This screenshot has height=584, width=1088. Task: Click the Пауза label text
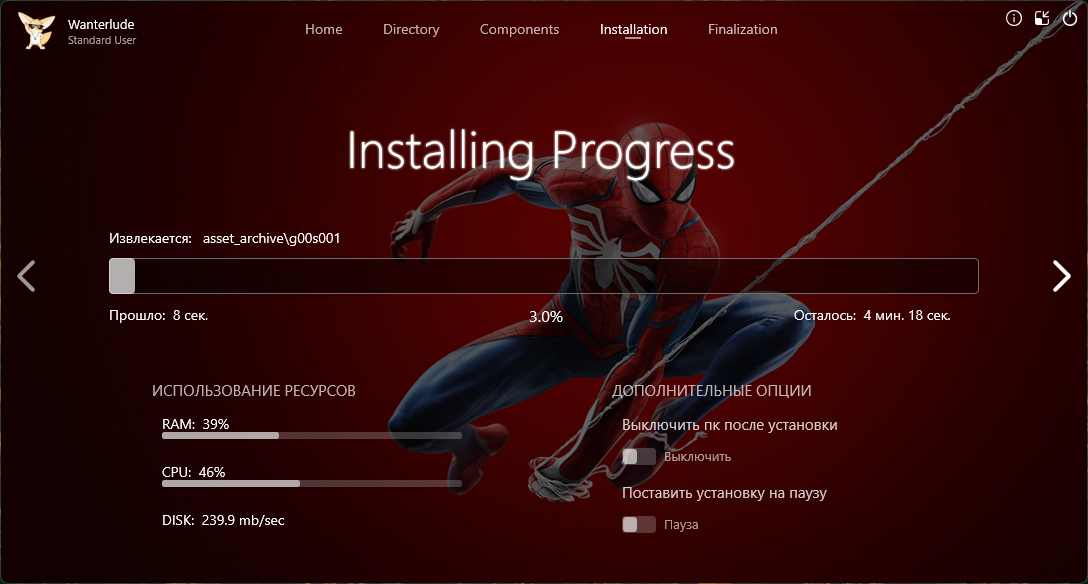681,525
